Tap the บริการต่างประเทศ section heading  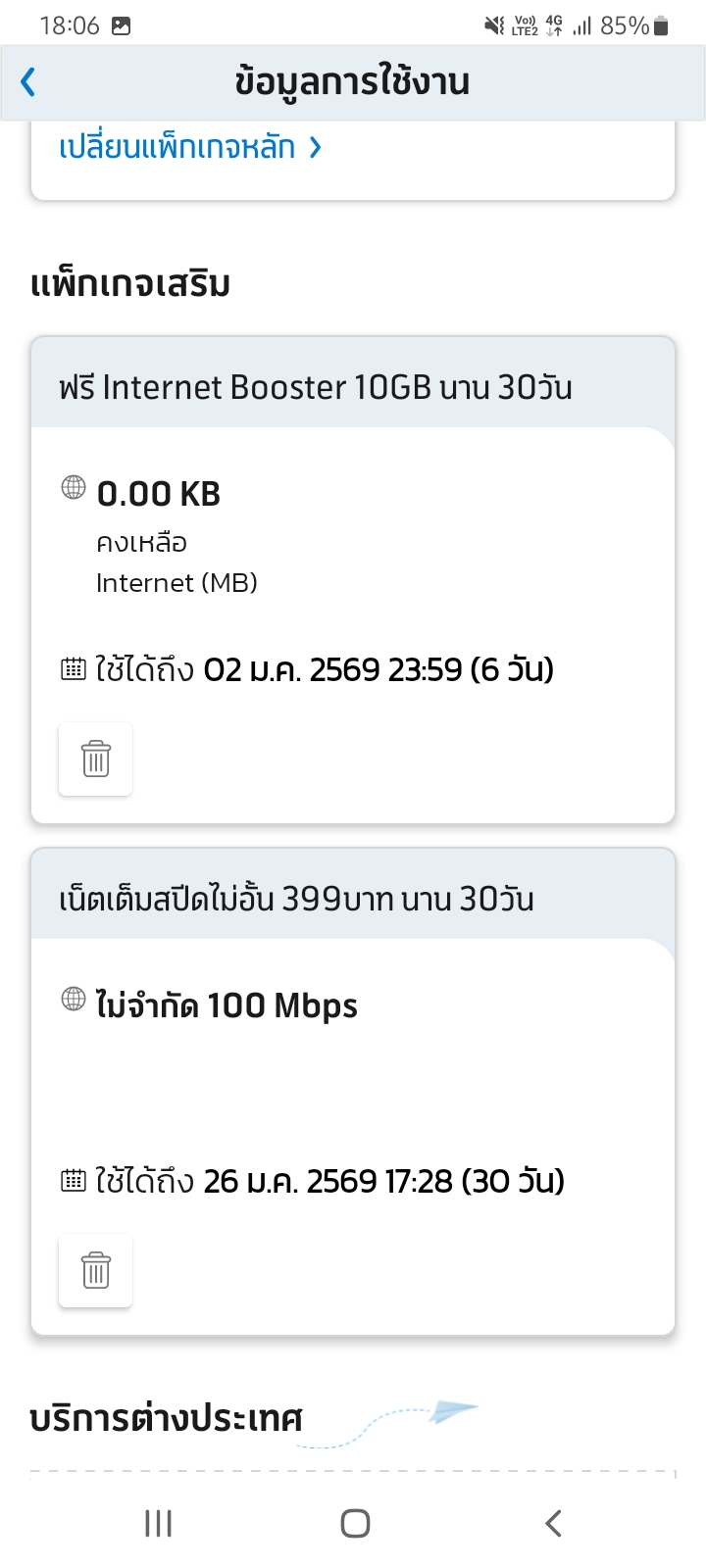tap(167, 1418)
